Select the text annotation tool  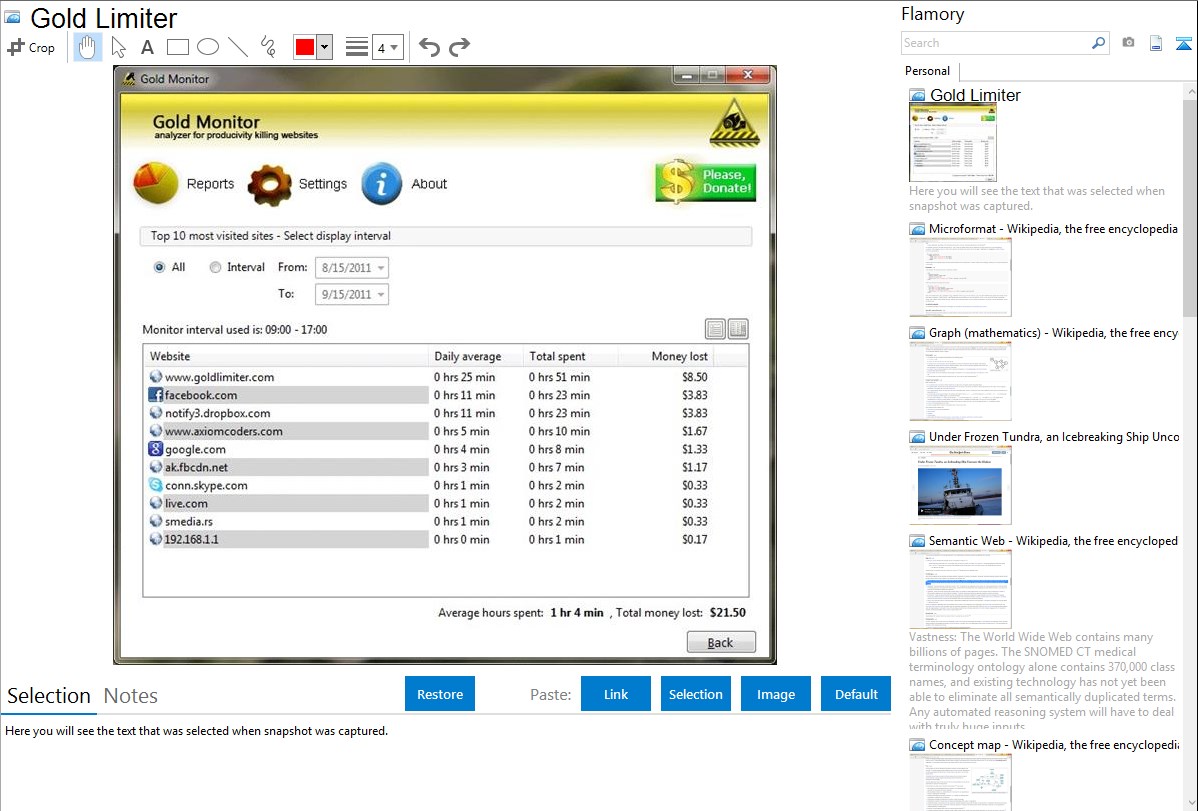[147, 47]
